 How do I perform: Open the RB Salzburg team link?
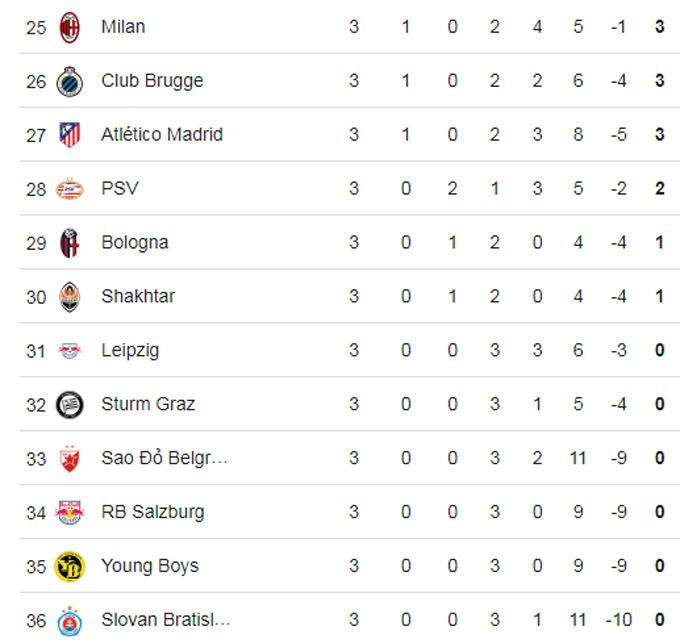[x=153, y=512]
